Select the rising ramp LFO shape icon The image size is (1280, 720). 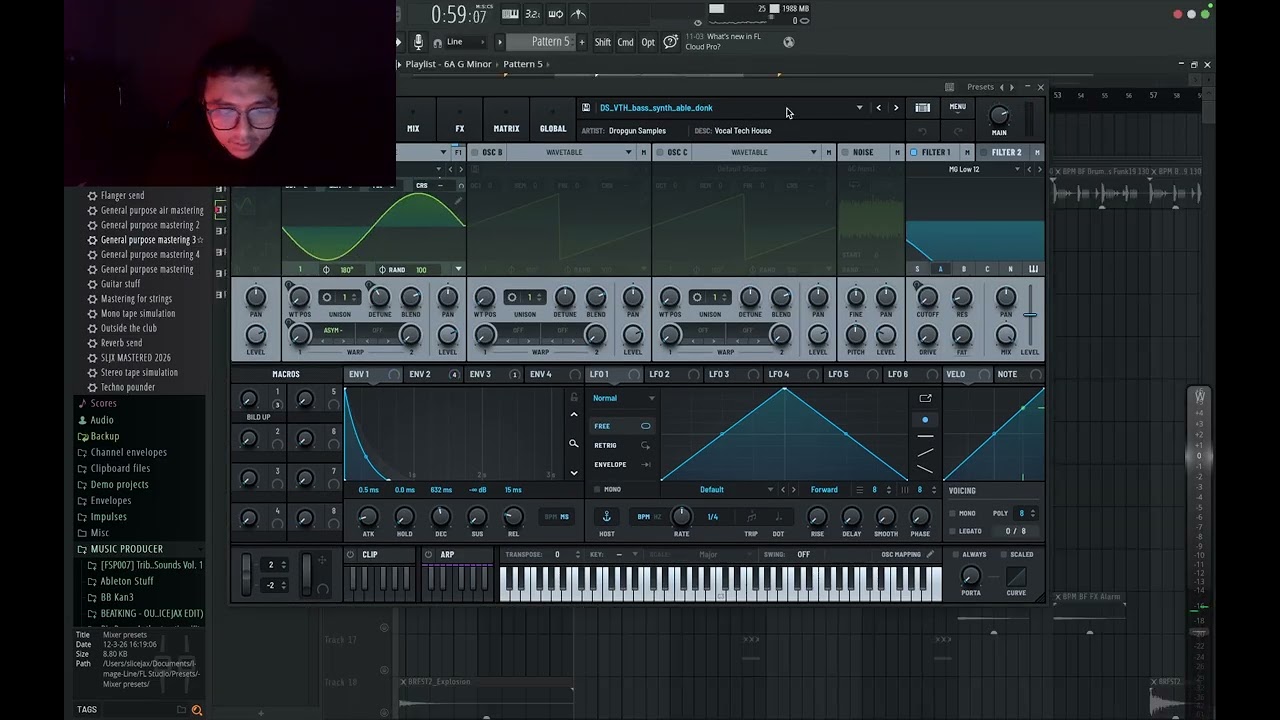point(925,452)
